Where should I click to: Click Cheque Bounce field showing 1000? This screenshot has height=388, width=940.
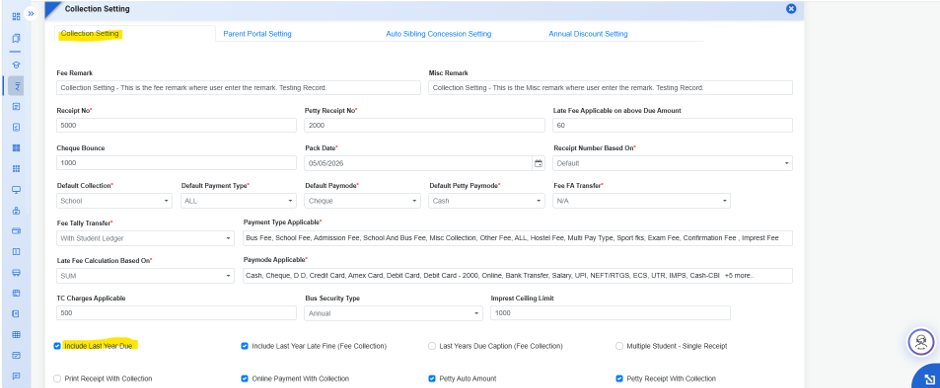coord(177,163)
